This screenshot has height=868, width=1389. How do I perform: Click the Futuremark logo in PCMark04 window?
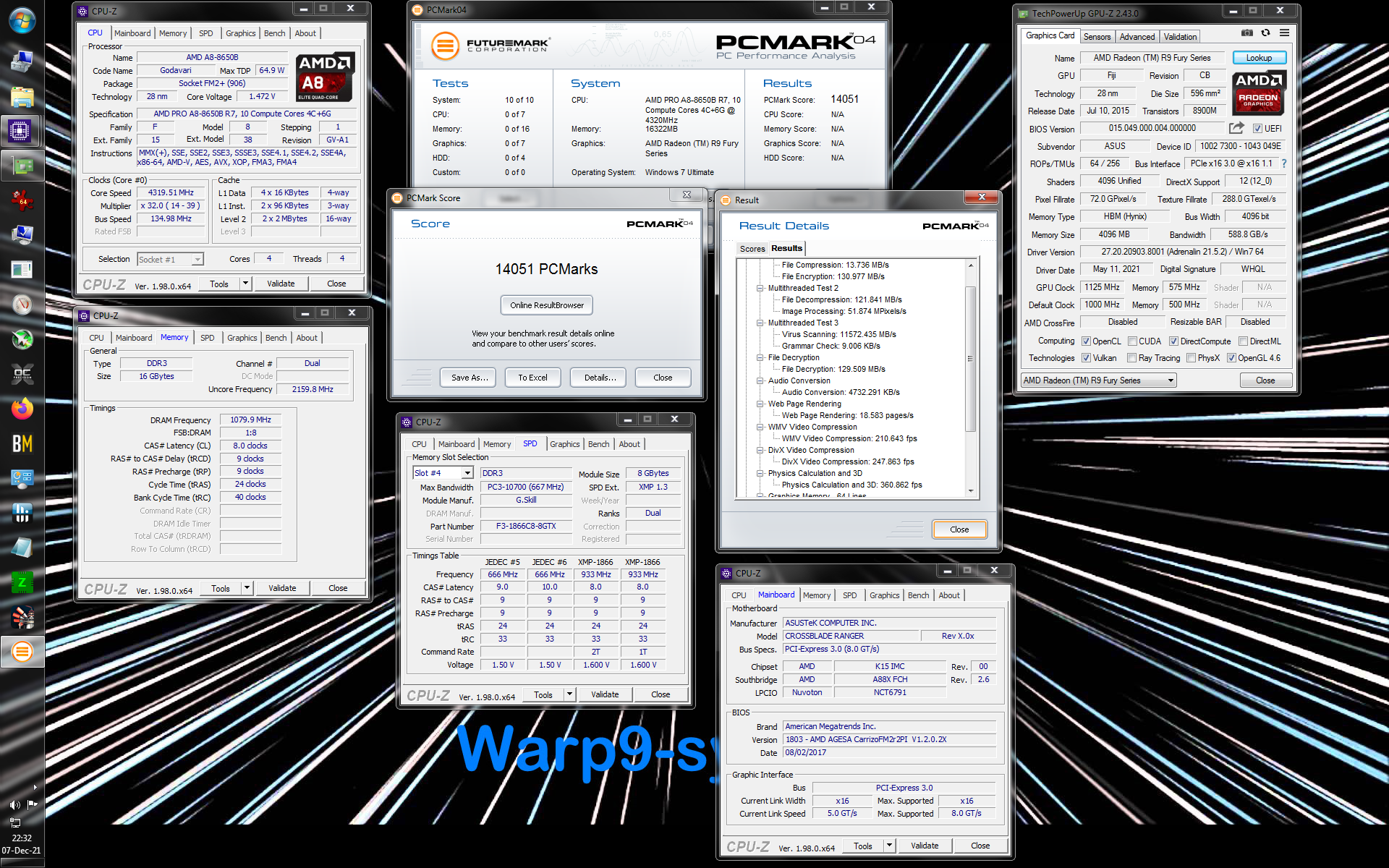(489, 46)
